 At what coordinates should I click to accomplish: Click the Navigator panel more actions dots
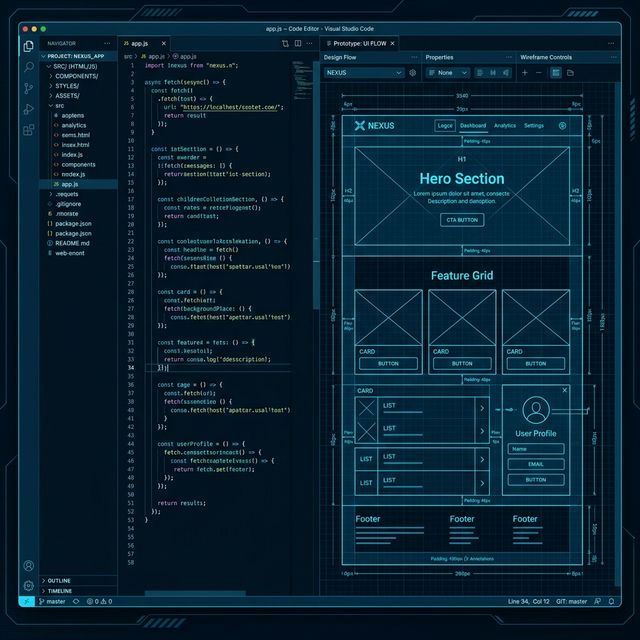pyautogui.click(x=107, y=43)
